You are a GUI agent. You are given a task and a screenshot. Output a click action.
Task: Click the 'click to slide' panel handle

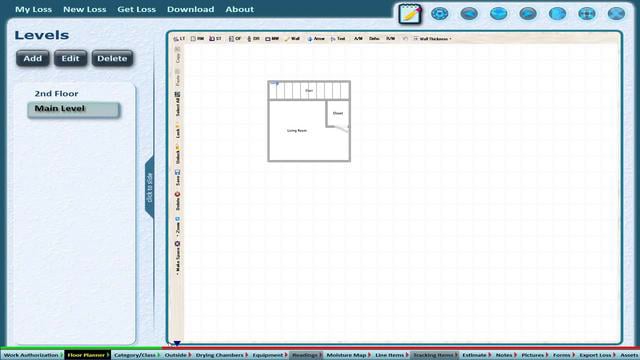[x=149, y=187]
